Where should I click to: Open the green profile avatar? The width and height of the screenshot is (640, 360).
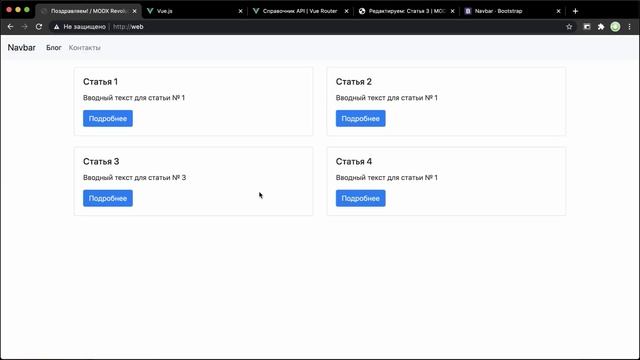pyautogui.click(x=615, y=27)
